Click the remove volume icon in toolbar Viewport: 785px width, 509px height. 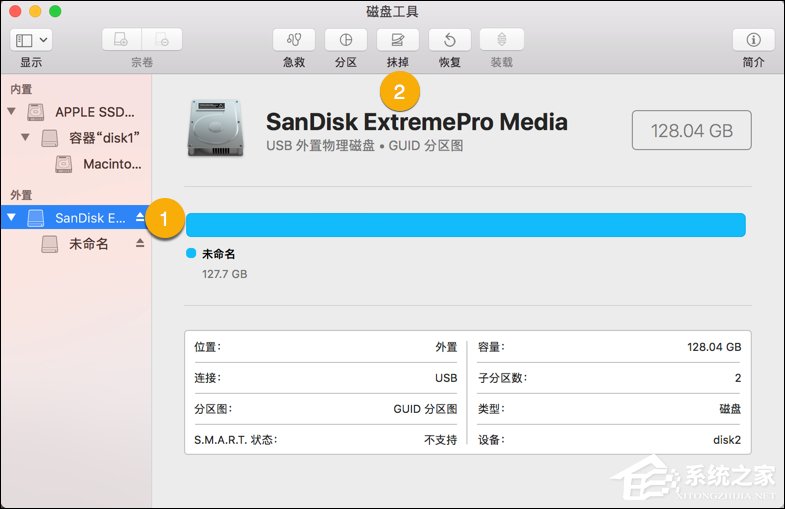[162, 40]
